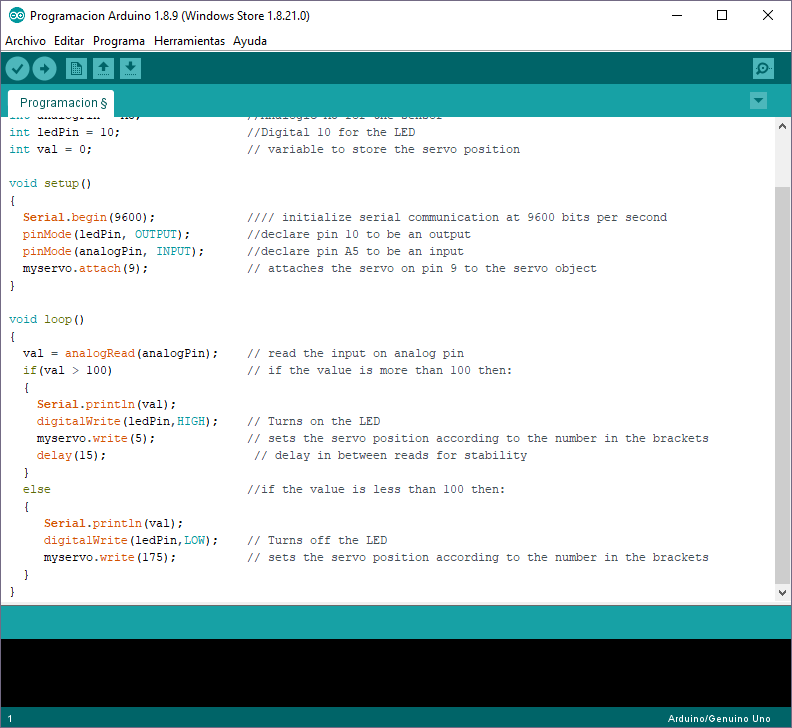Screen dimensions: 792x728
Task: Click 'digitalWrite(ledPin,HIGH);' statement
Action: [x=127, y=421]
